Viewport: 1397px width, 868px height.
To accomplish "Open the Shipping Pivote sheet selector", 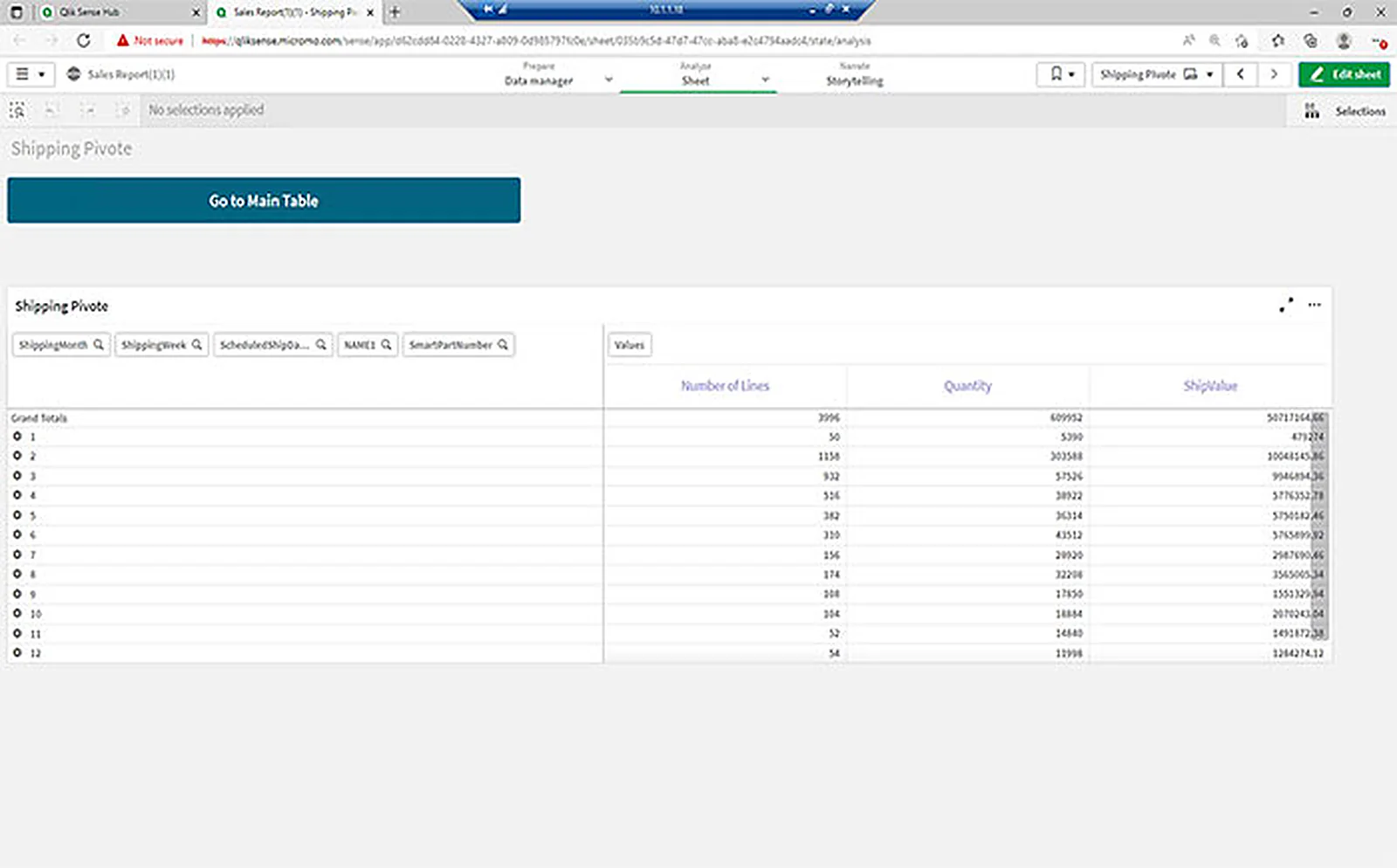I will tap(1156, 74).
